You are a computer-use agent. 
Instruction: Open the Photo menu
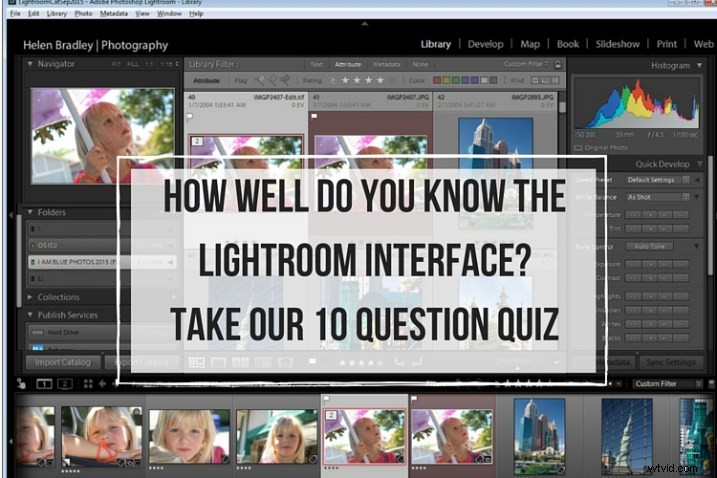pos(83,14)
